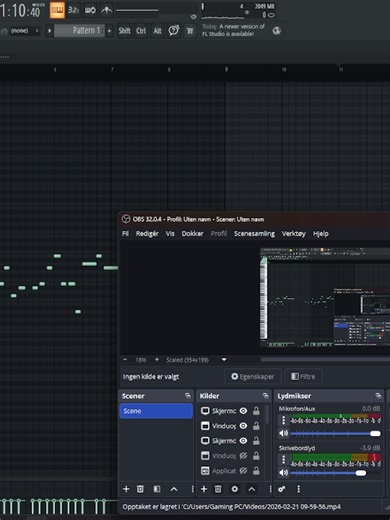Click the OBS preview thumbnail
Image resolution: width=390 pixels, height=520 pixels.
pyautogui.click(x=325, y=298)
